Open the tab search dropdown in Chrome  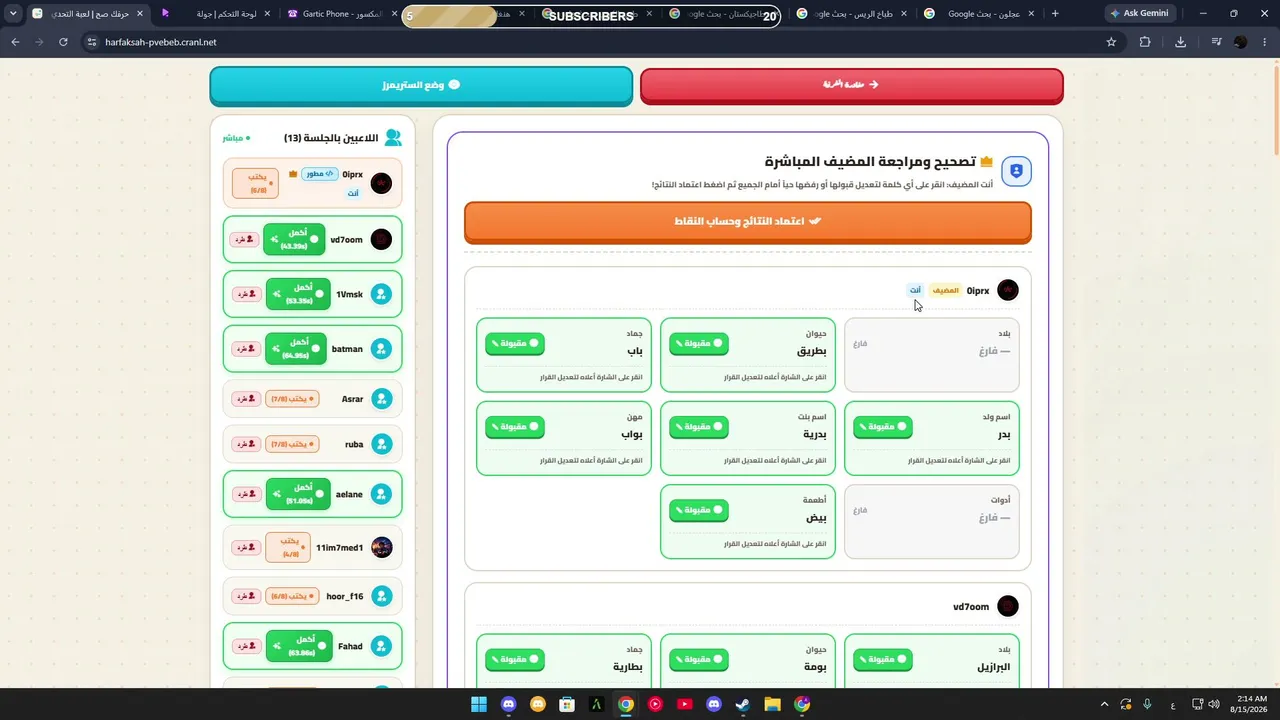[x=13, y=14]
